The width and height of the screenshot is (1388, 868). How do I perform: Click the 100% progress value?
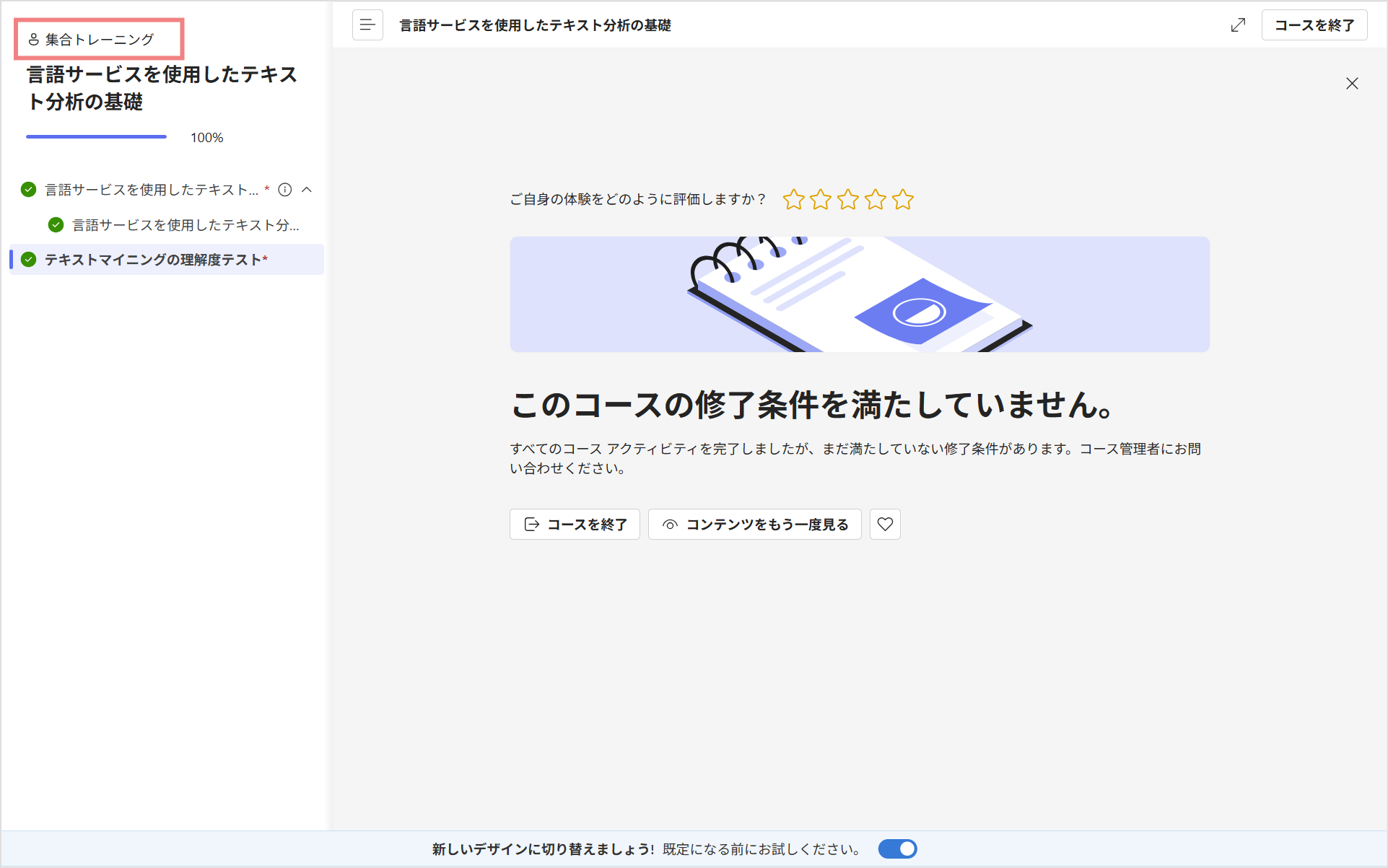click(x=206, y=138)
